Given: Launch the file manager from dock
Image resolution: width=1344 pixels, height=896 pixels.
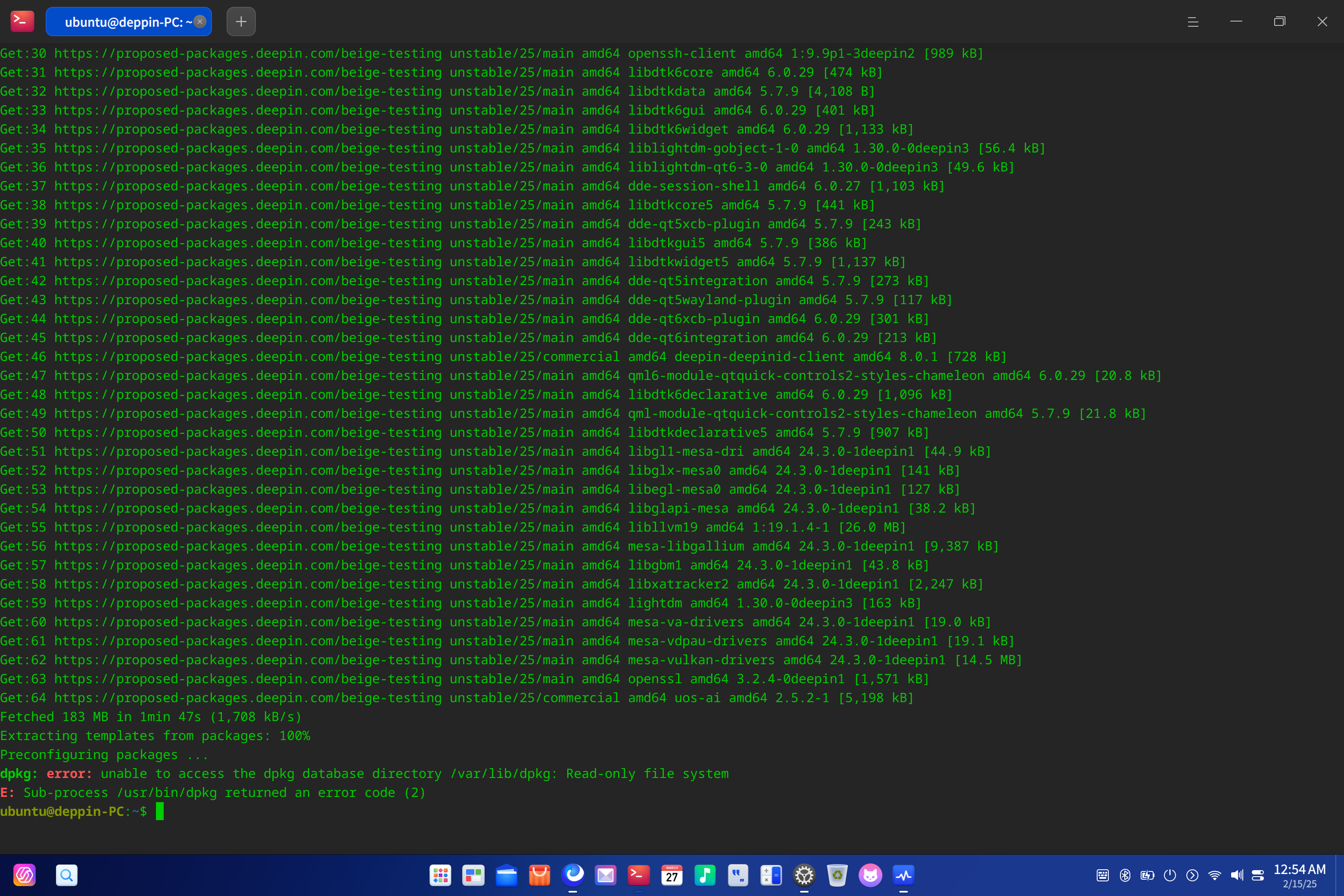Looking at the screenshot, I should (506, 875).
